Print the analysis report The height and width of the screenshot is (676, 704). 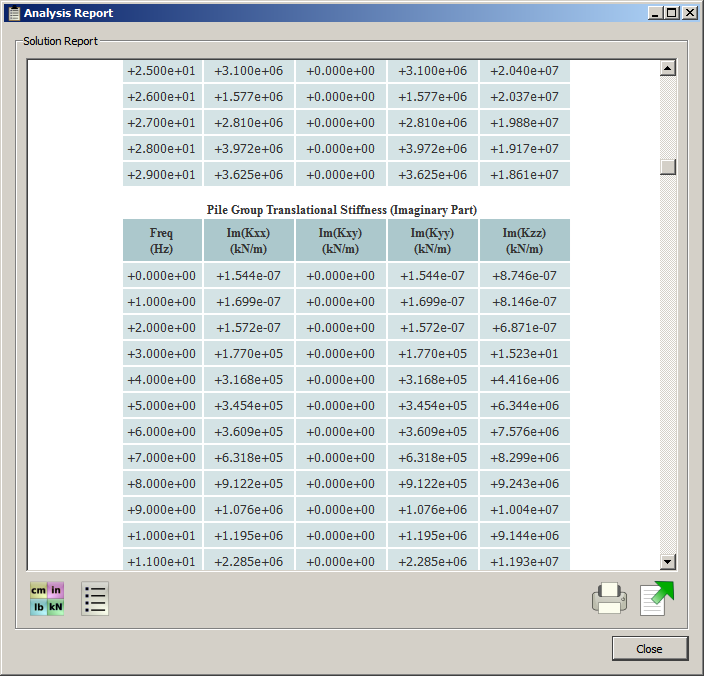609,598
